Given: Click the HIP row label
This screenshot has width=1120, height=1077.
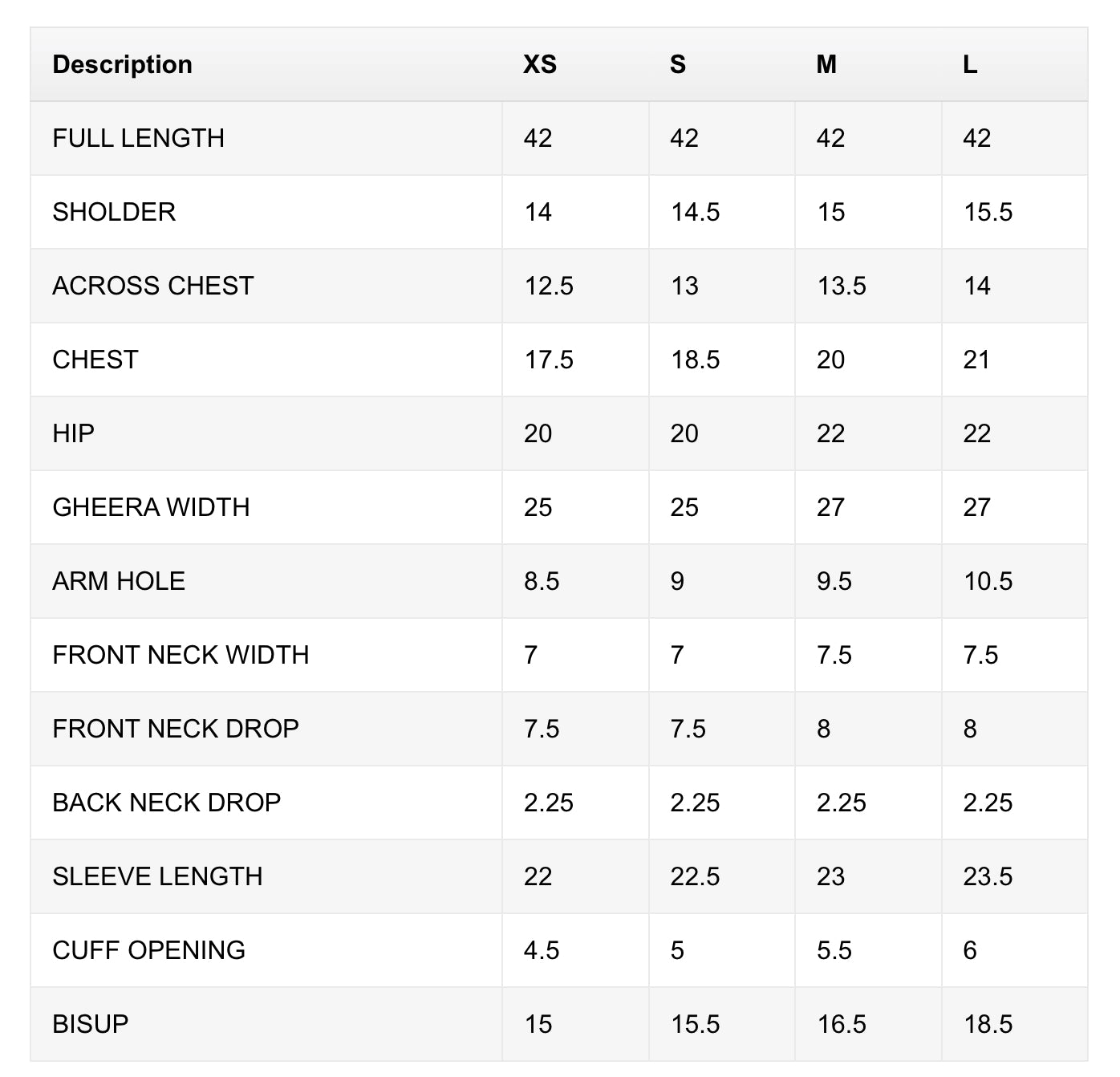Looking at the screenshot, I should (73, 433).
